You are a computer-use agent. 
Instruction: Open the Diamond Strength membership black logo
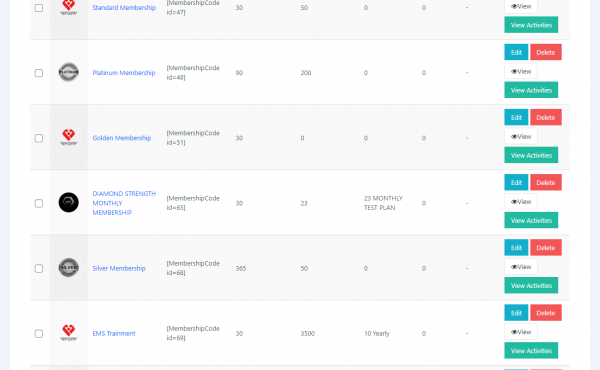click(68, 202)
